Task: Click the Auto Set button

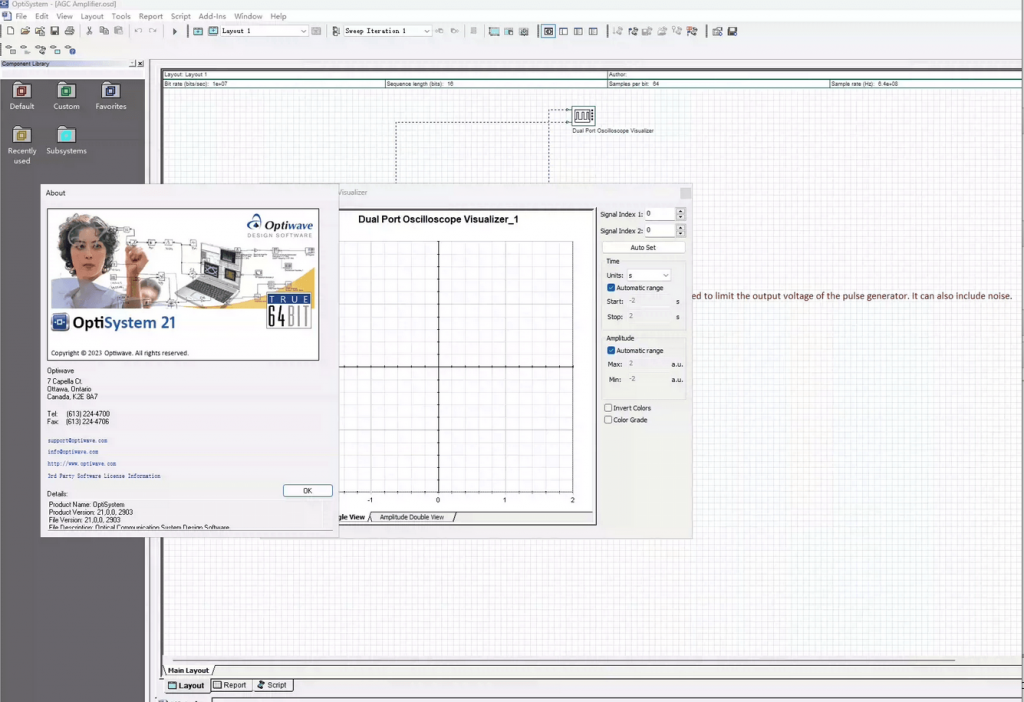Action: 643,247
